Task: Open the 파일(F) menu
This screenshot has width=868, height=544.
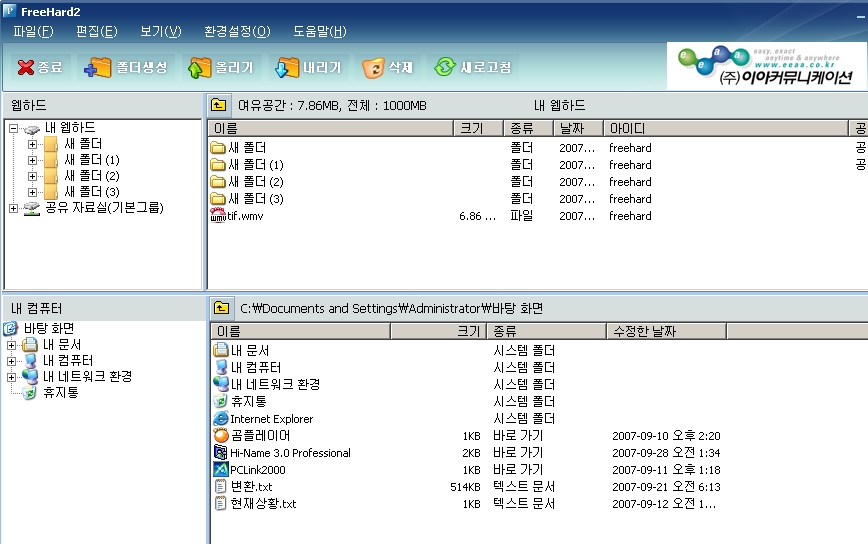Action: [33, 31]
